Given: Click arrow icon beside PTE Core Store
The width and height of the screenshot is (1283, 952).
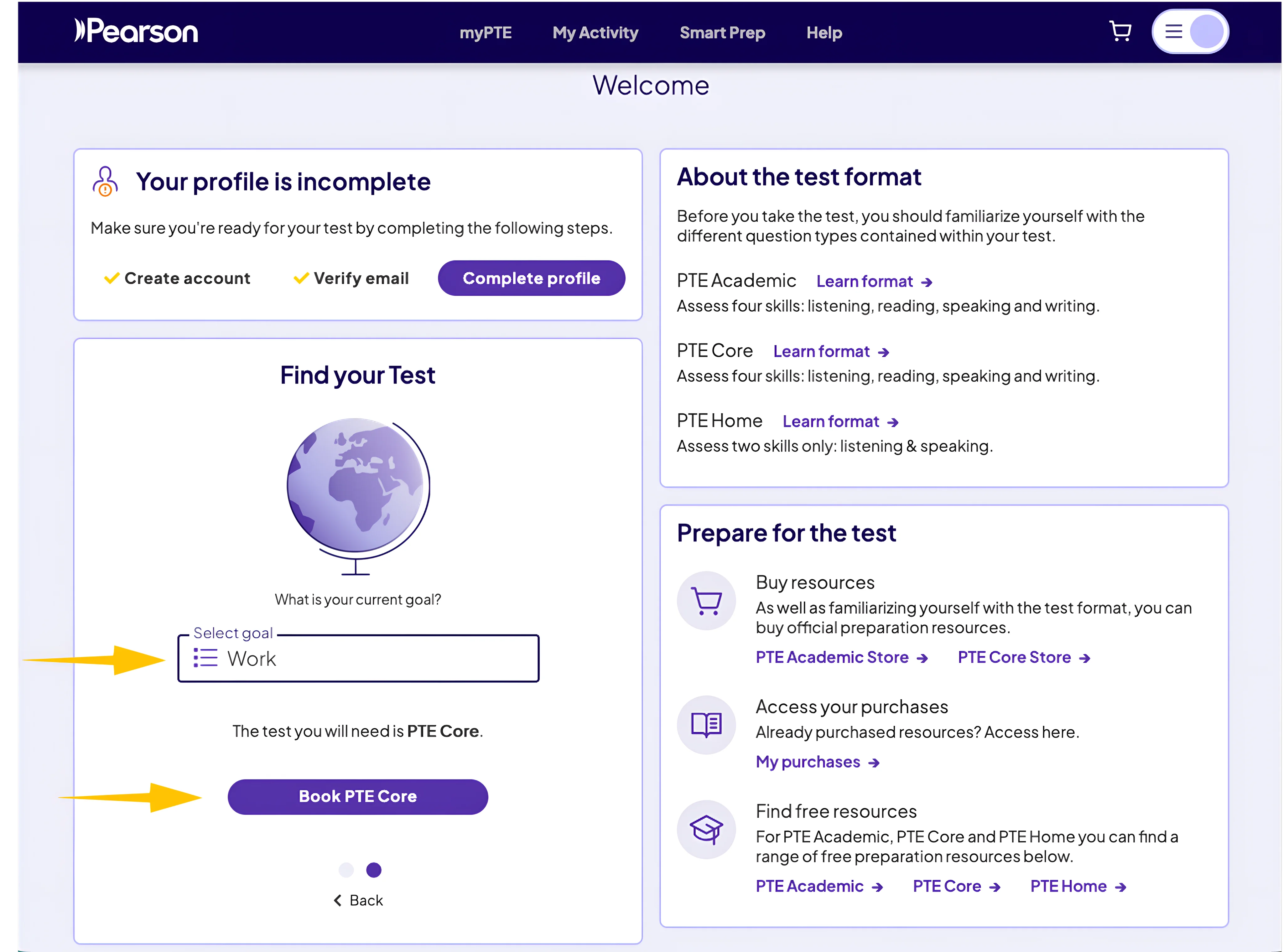Looking at the screenshot, I should coord(1085,658).
